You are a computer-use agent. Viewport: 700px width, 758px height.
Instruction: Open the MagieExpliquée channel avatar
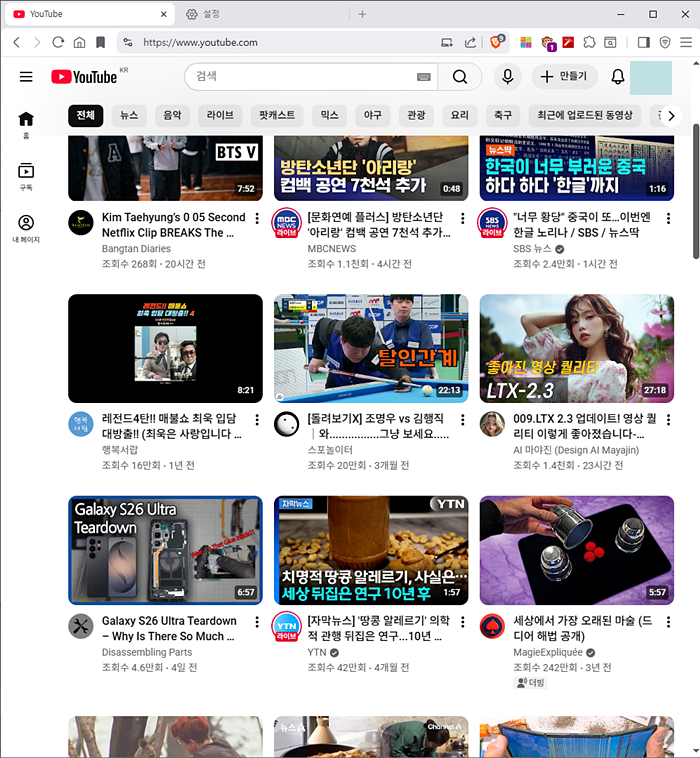tap(492, 627)
